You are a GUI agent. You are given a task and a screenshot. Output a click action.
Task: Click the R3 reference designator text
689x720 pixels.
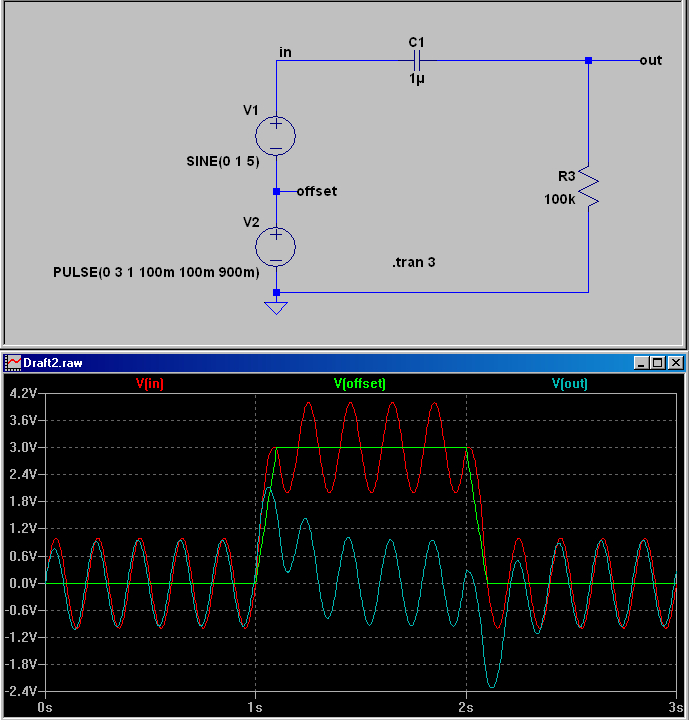pyautogui.click(x=566, y=176)
